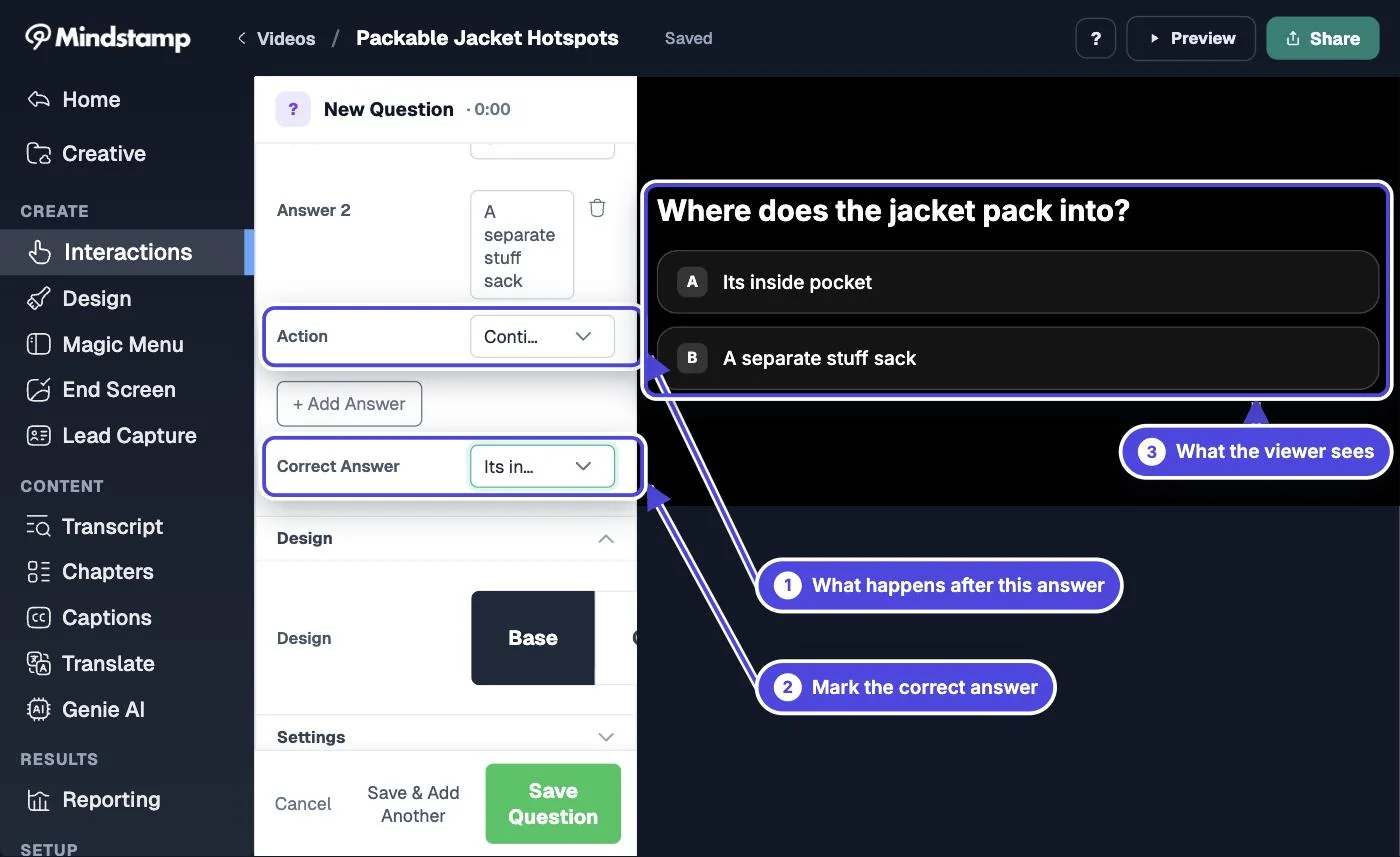
Task: Open the help question mark button
Action: [1096, 39]
